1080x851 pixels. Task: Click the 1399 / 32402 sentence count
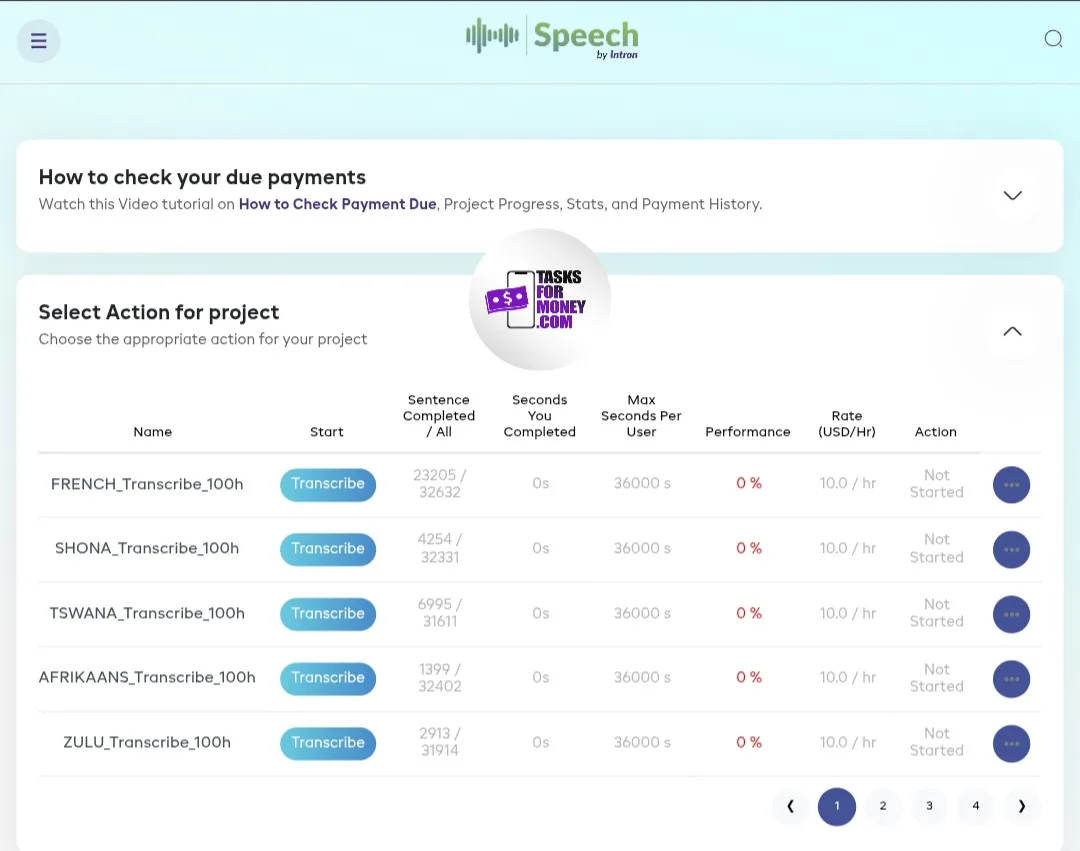pos(439,677)
